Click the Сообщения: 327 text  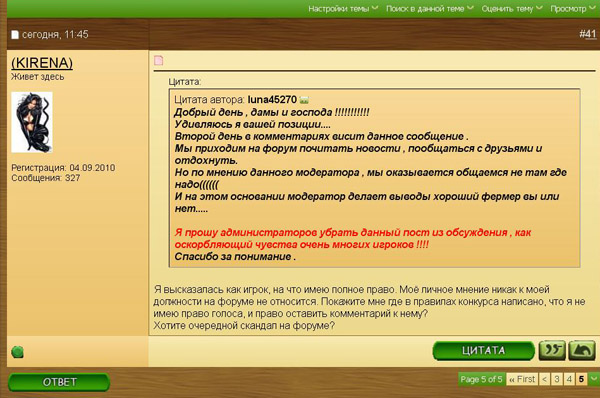46,178
